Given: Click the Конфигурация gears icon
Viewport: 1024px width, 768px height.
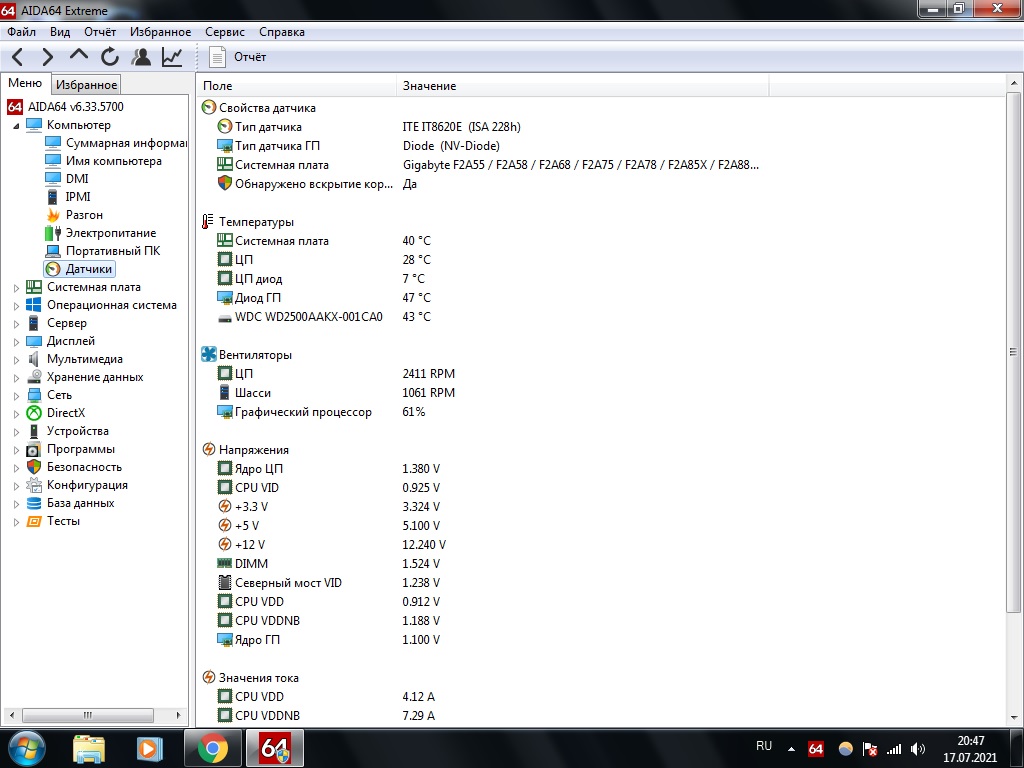Looking at the screenshot, I should pyautogui.click(x=34, y=485).
